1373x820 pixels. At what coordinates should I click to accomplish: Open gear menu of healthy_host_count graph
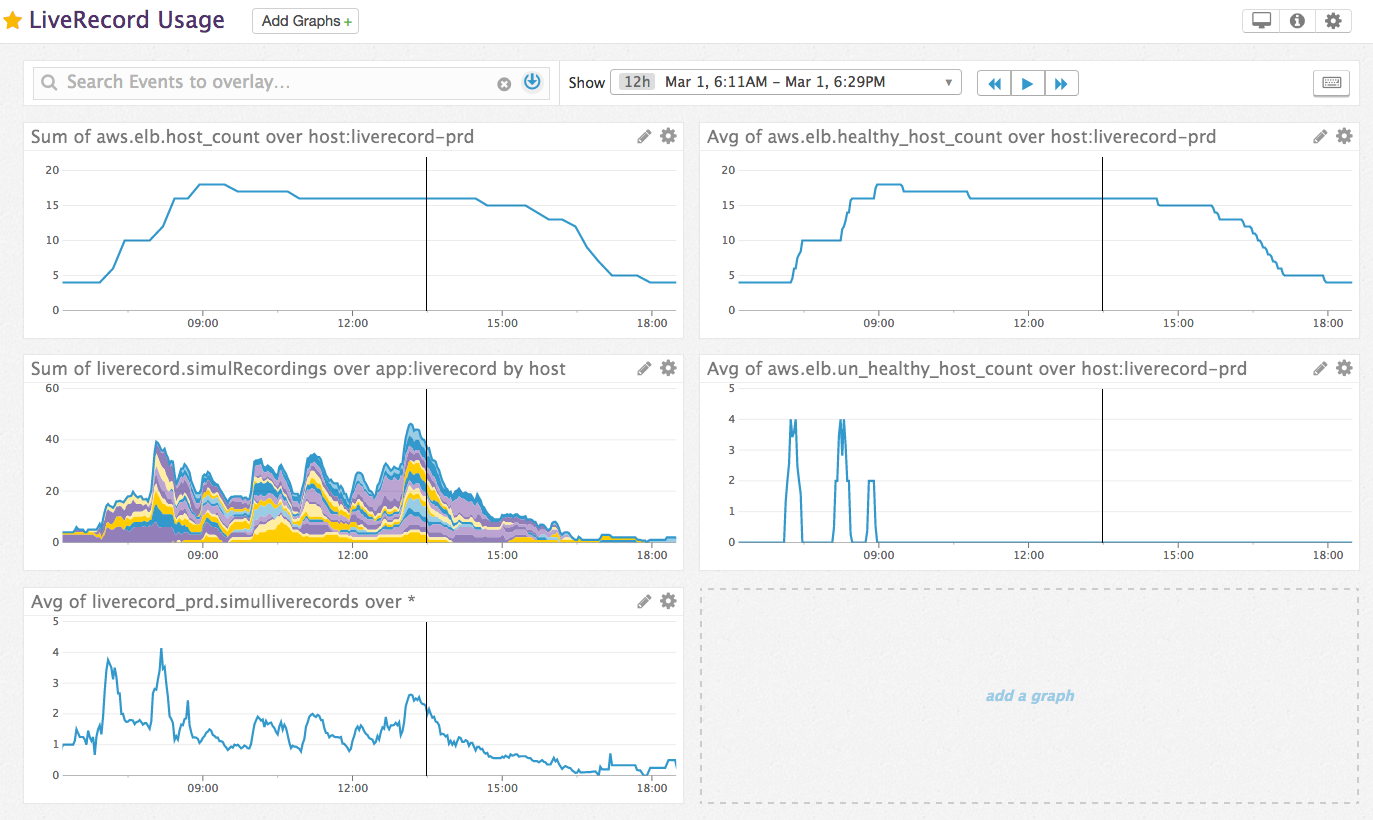point(1344,136)
